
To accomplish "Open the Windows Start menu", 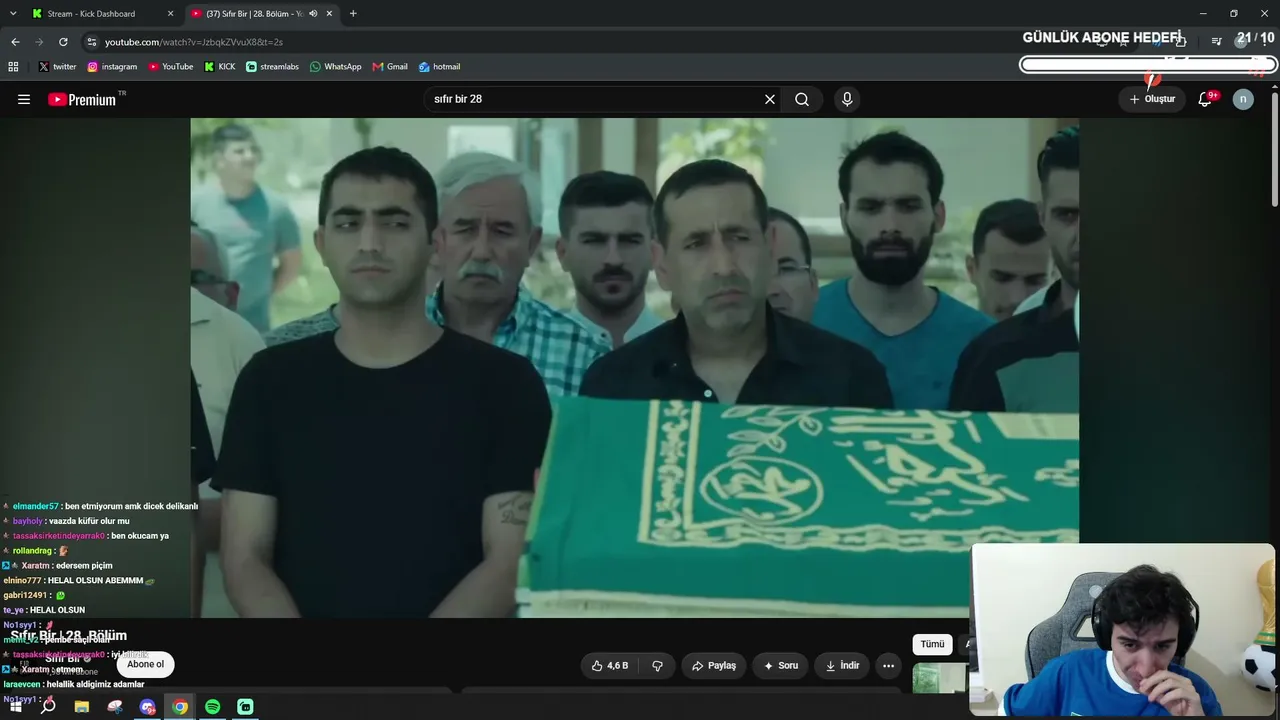I will click(16, 707).
